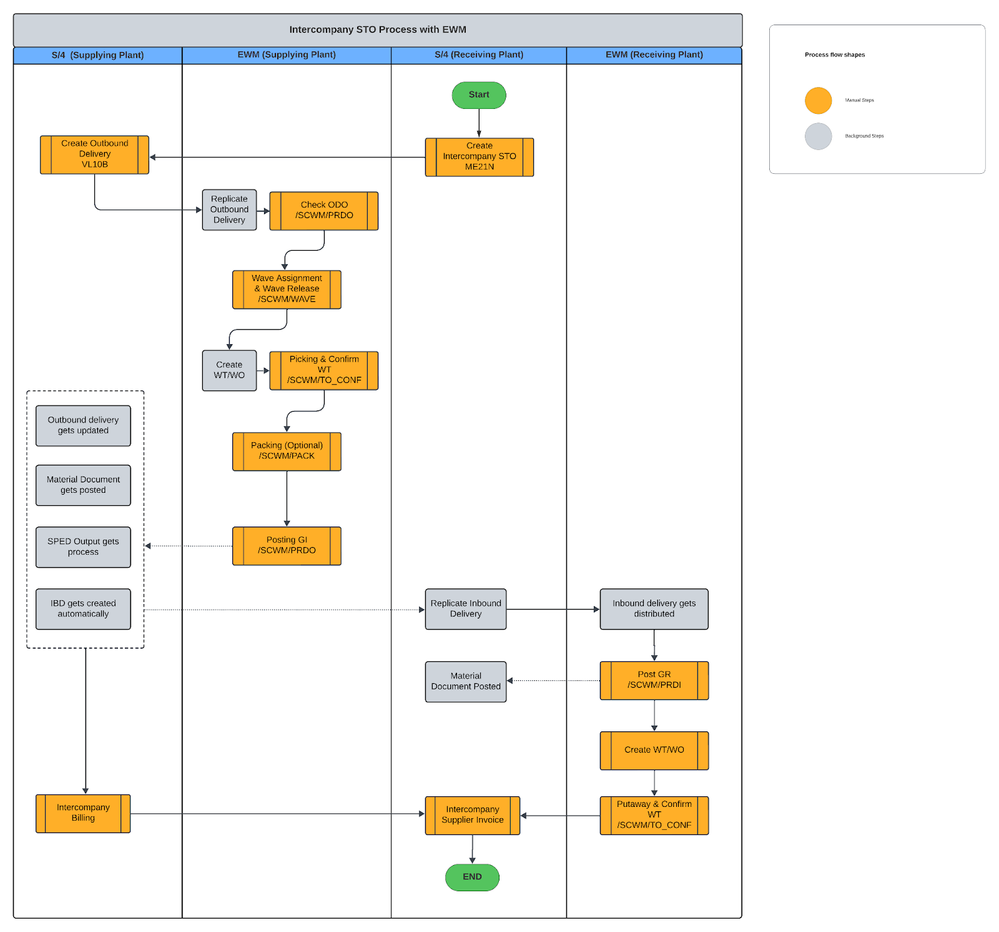The image size is (999, 932).
Task: Select S/4 (Receiving Plant) lane header
Action: click(x=478, y=55)
